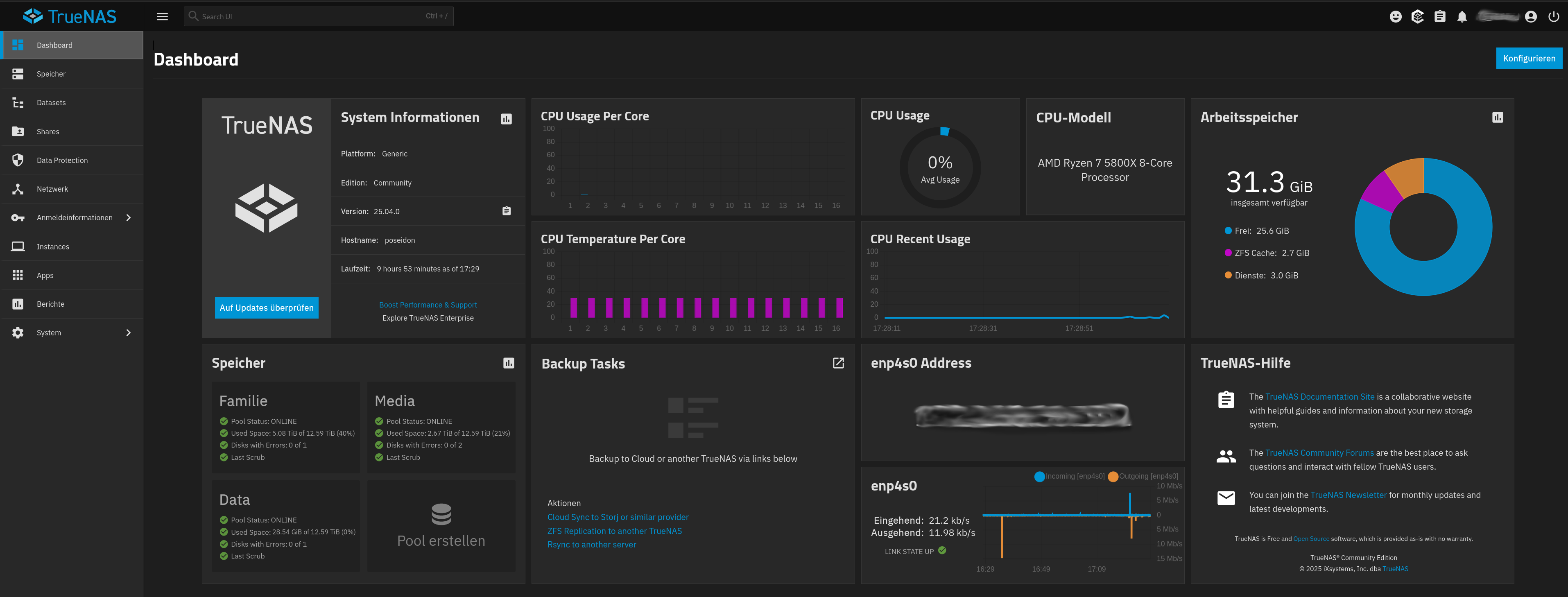1568x597 pixels.
Task: Toggle Outgoing [enp4s0] chart legend
Action: tap(1143, 476)
